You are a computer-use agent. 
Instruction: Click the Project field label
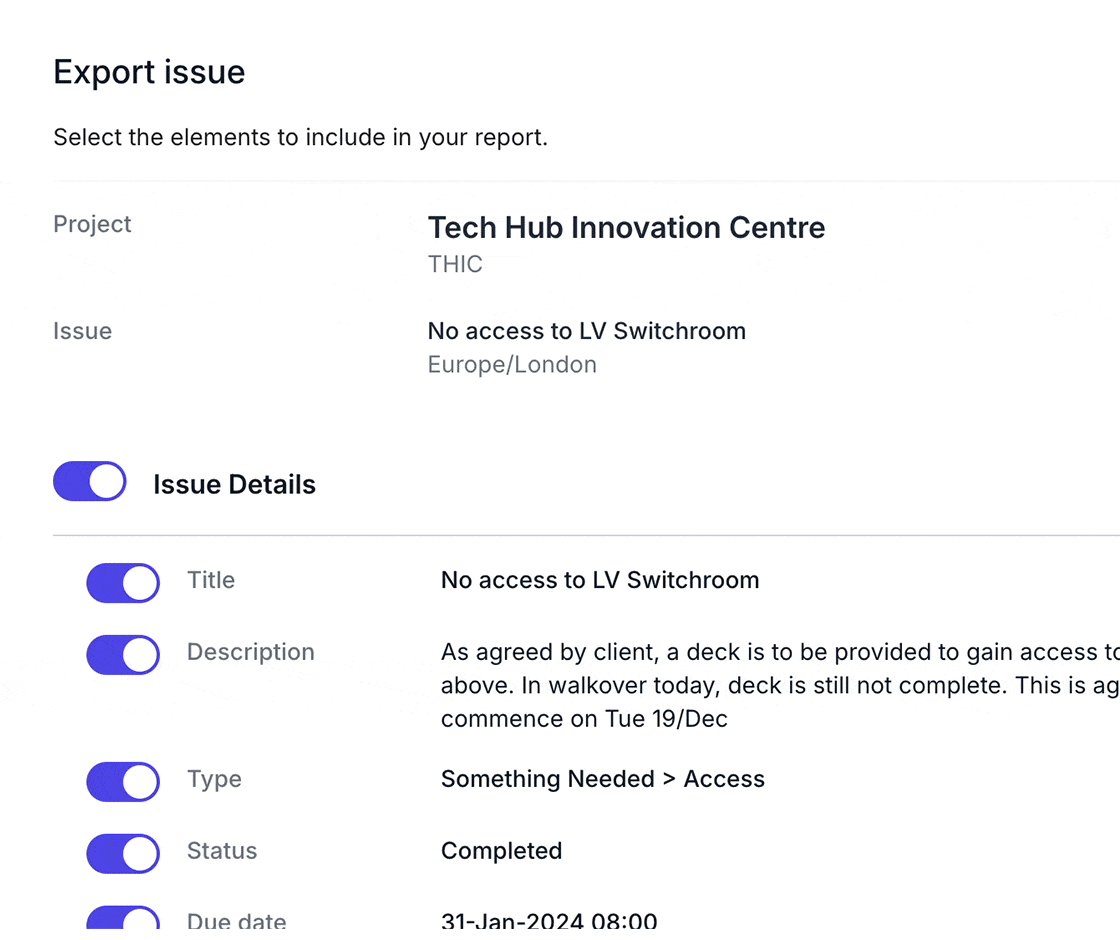click(x=92, y=224)
